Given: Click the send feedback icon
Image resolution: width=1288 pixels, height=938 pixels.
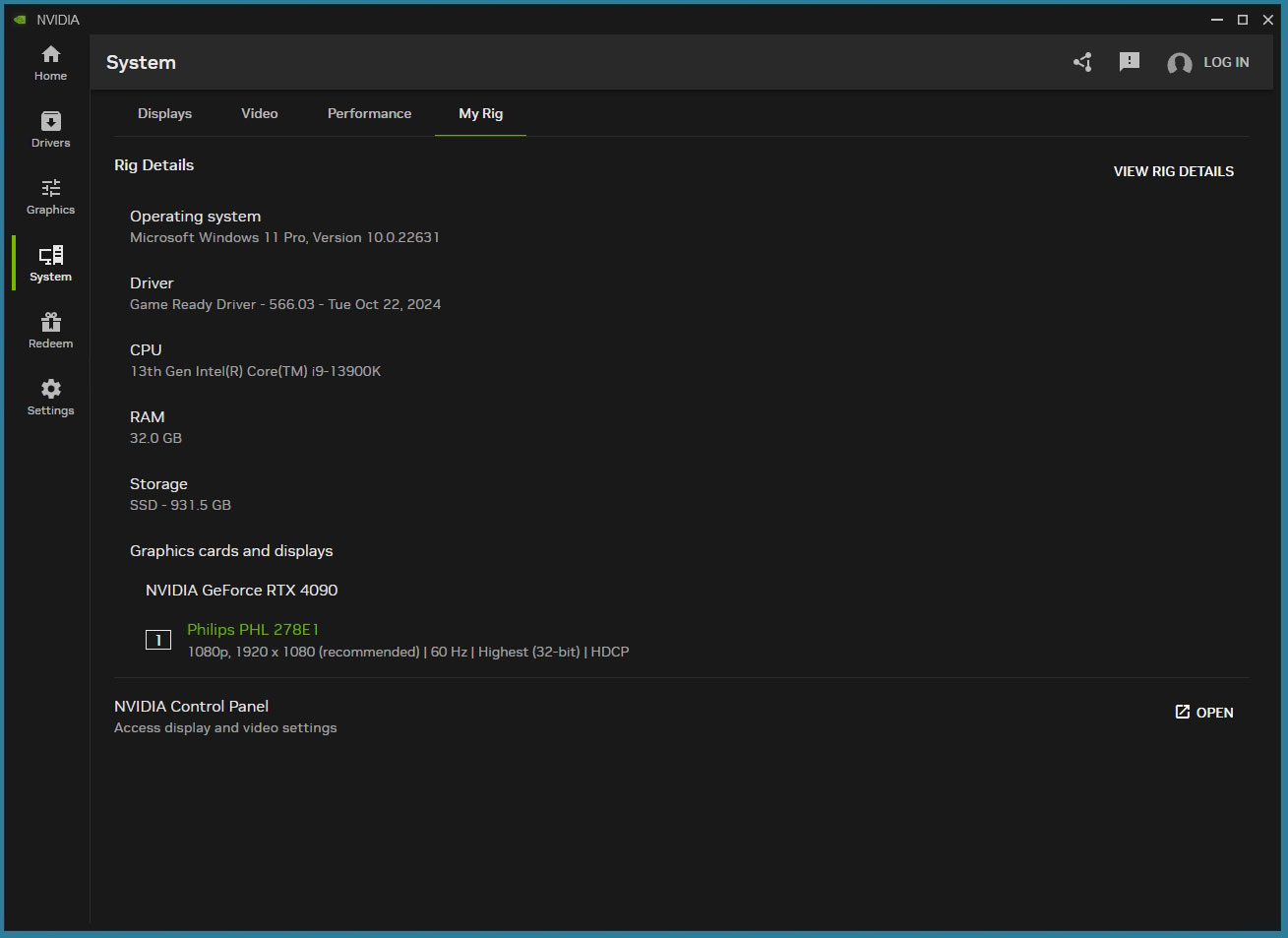Looking at the screenshot, I should point(1130,62).
